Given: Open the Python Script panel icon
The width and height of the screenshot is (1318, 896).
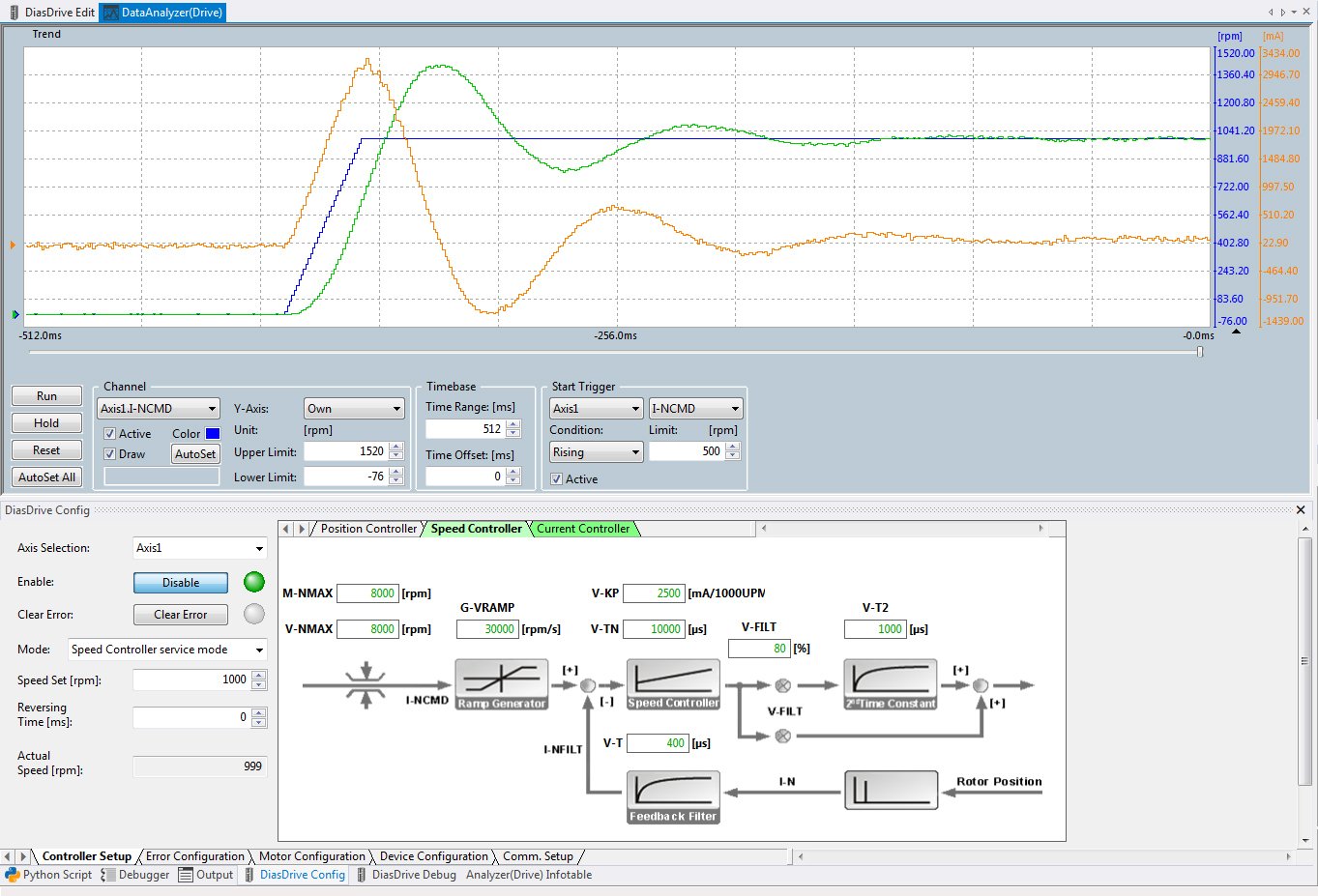Looking at the screenshot, I should 13,875.
